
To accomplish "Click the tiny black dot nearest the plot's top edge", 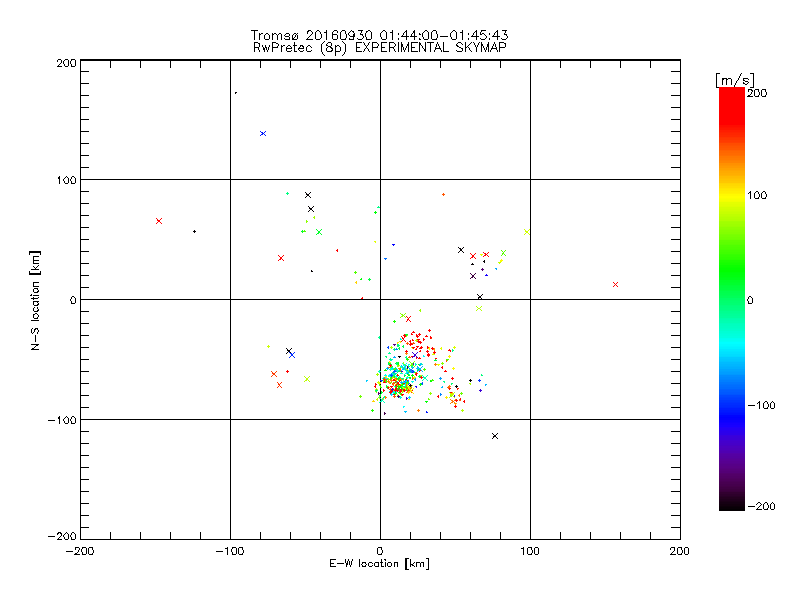I will [236, 93].
